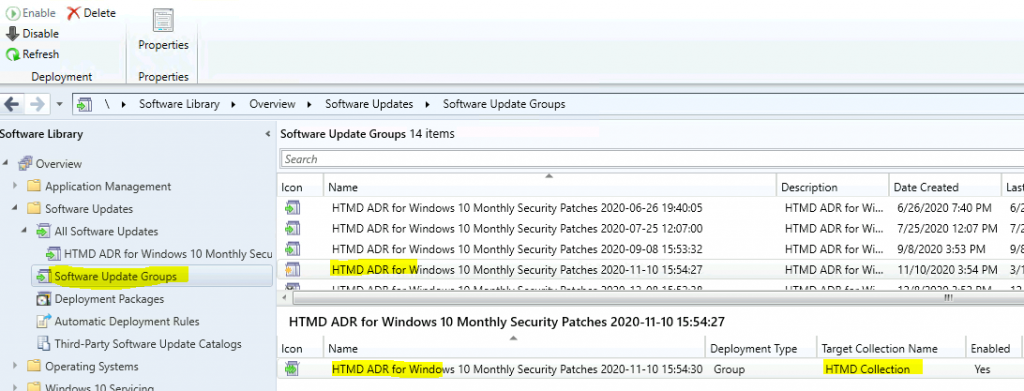This screenshot has width=1024, height=391.
Task: Sort groups by Date Created column
Action: pyautogui.click(x=945, y=187)
